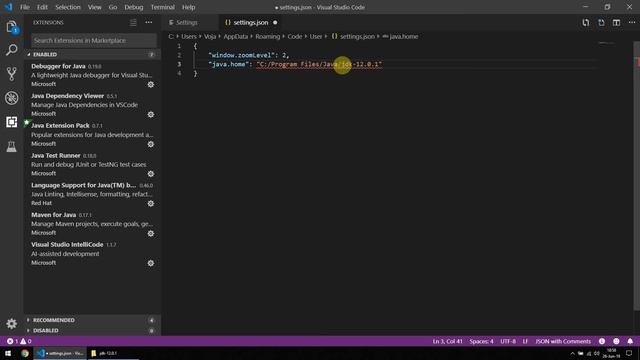This screenshot has width=640, height=360.
Task: Collapse the ENABLED extensions section
Action: (92, 54)
